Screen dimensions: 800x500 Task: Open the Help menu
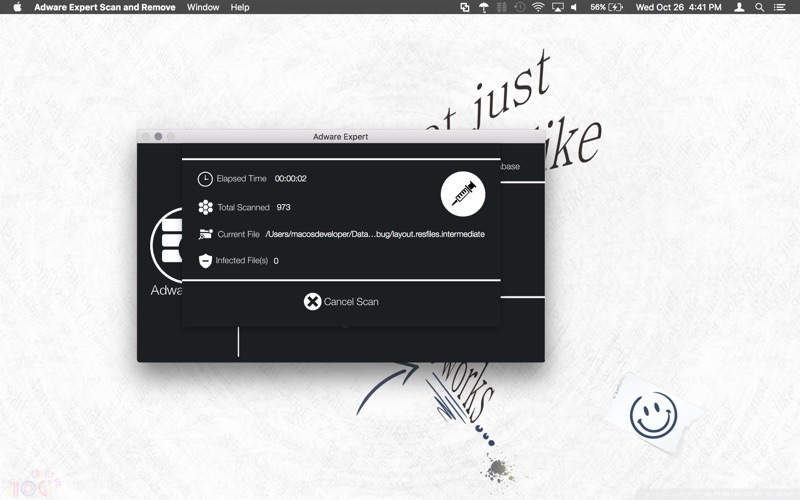pyautogui.click(x=240, y=7)
